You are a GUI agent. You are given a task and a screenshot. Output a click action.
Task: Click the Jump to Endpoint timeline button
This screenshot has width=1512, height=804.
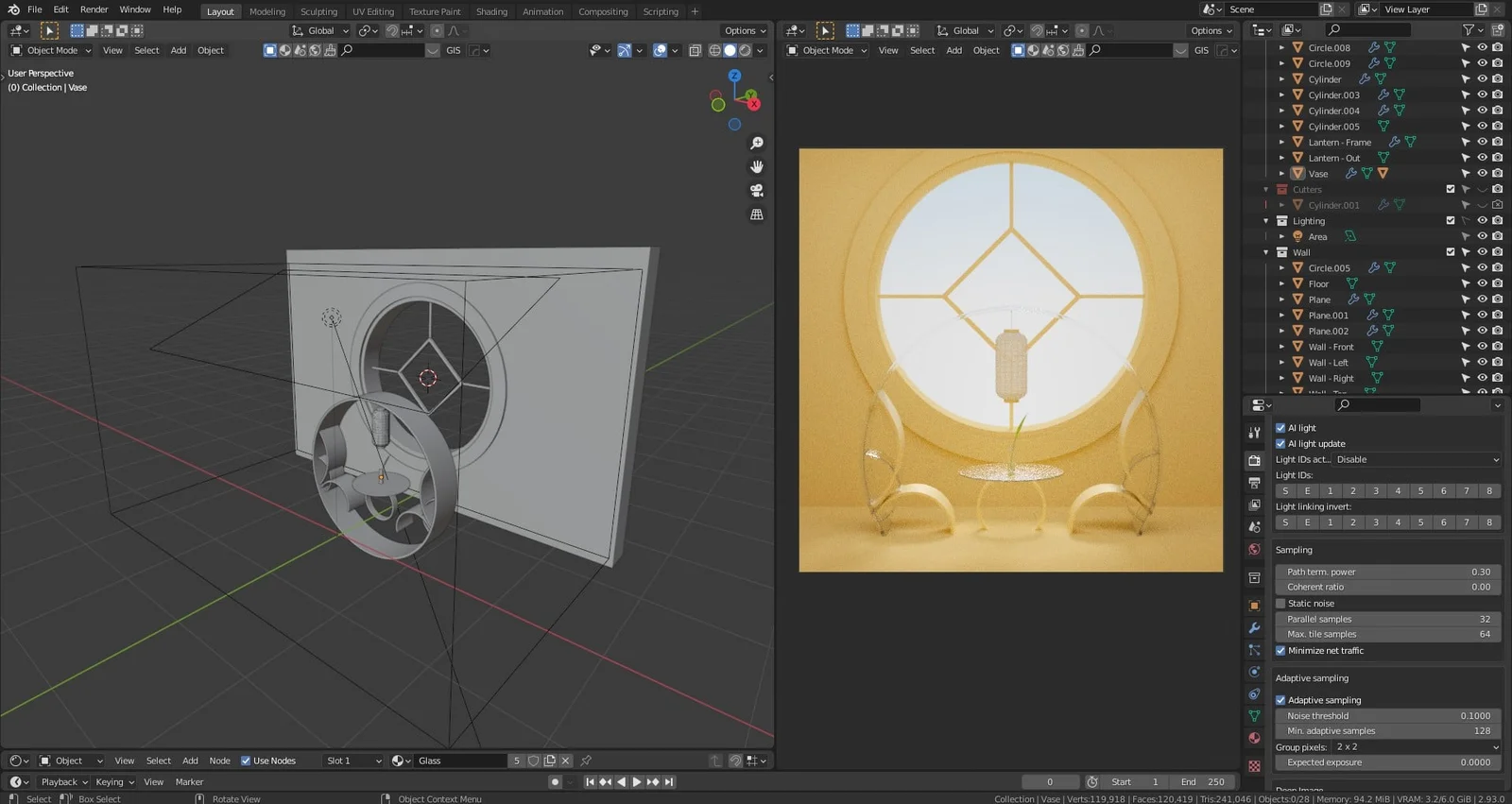tap(669, 782)
